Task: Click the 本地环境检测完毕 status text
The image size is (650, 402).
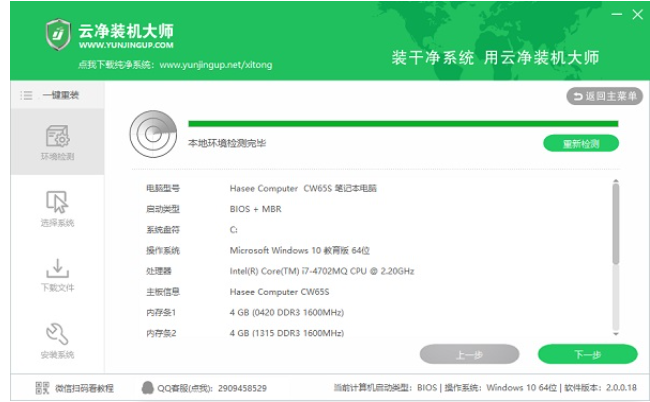Action: click(227, 143)
